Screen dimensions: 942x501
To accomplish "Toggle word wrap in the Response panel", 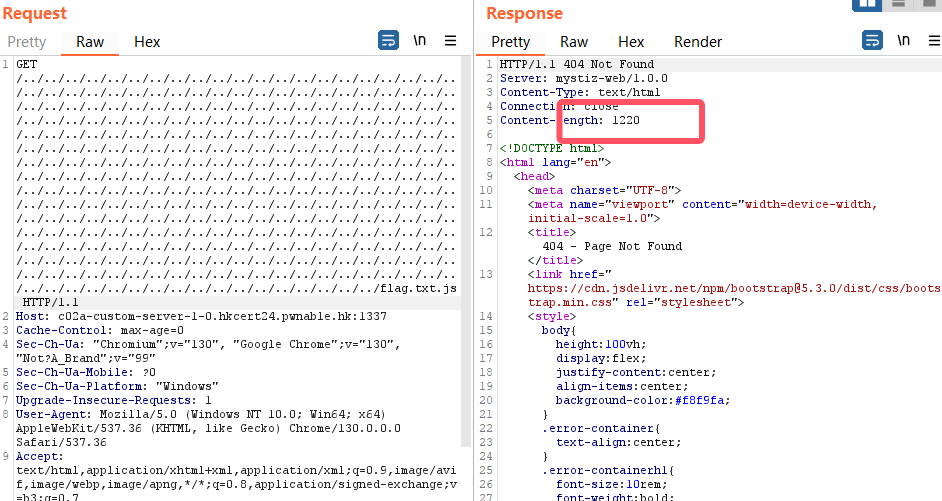I will 872,41.
